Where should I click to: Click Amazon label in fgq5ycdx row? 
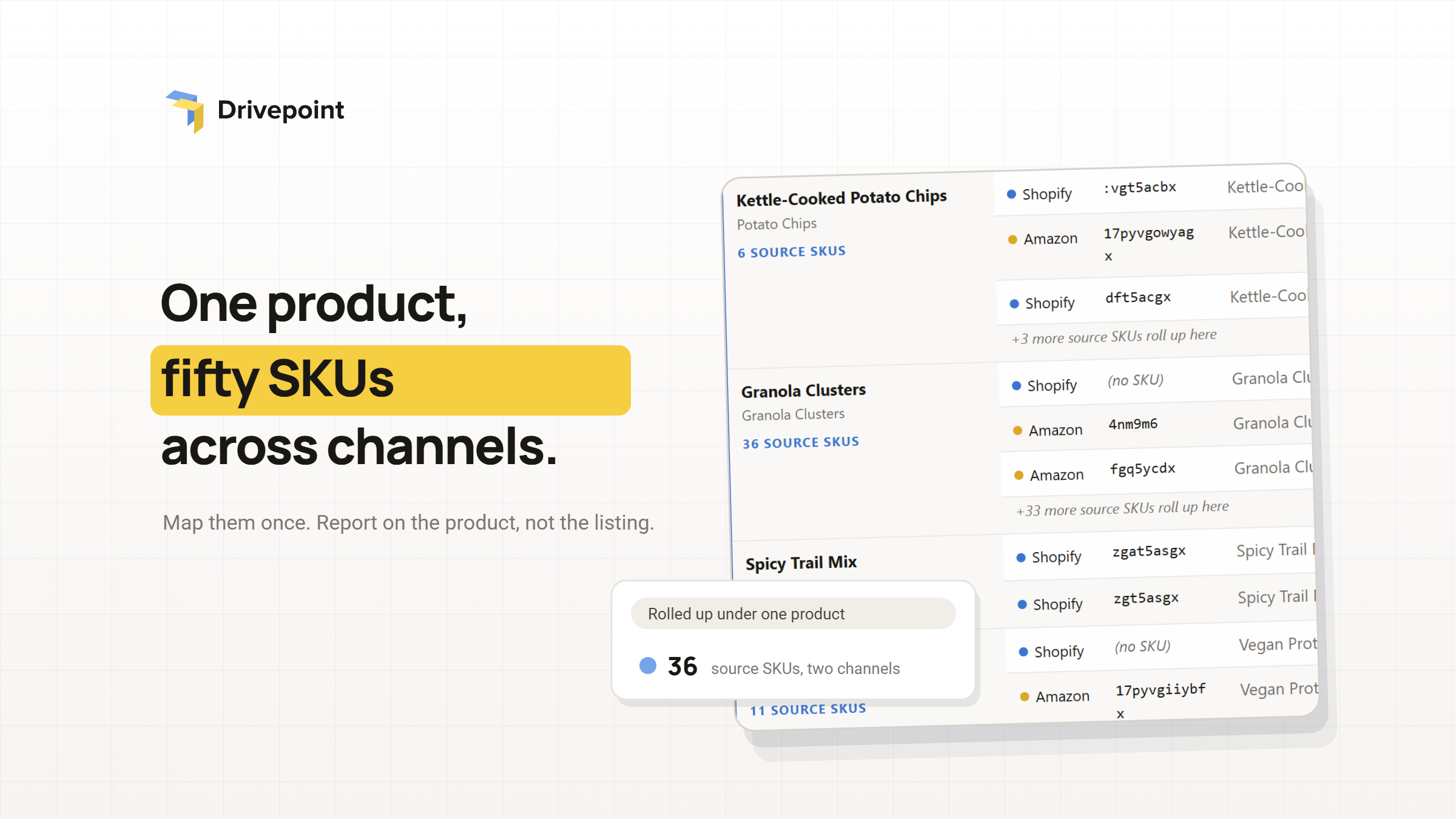pyautogui.click(x=1057, y=475)
